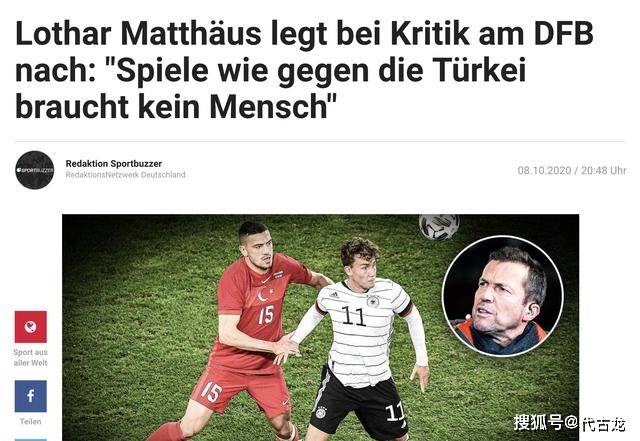
Task: Click the Teilen label under the Facebook icon
Action: [x=31, y=421]
